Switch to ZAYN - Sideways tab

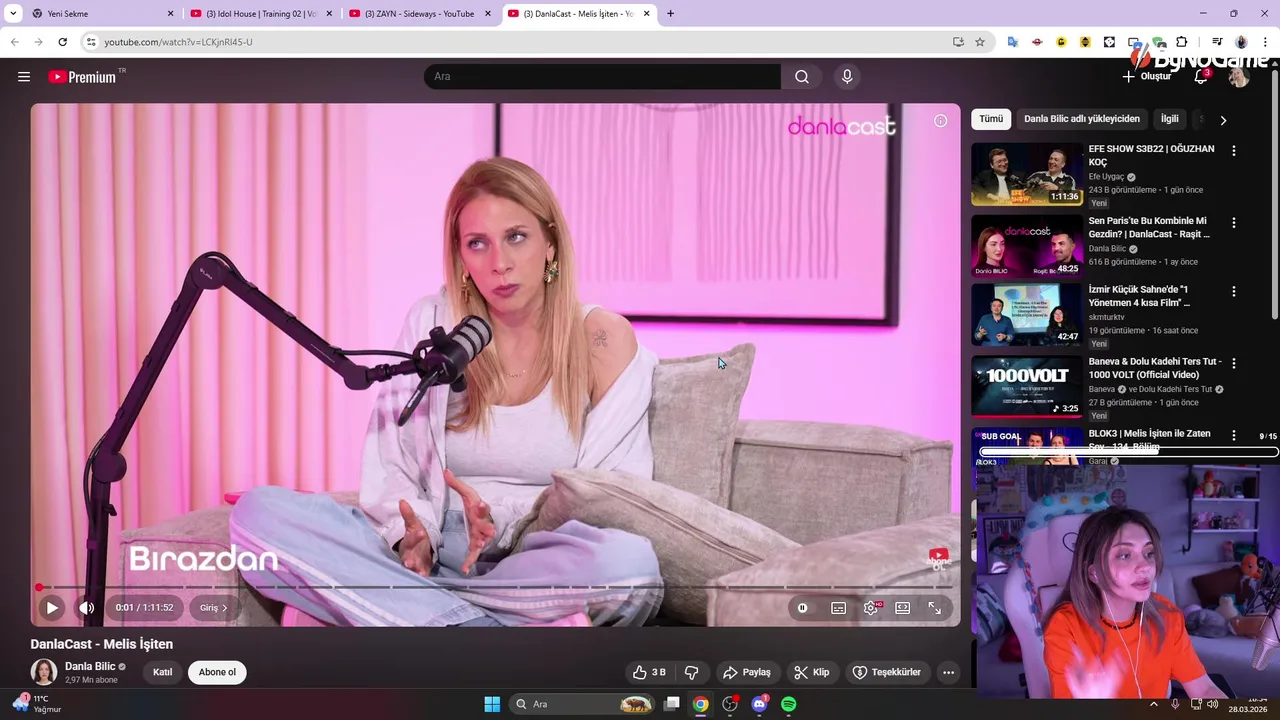419,14
